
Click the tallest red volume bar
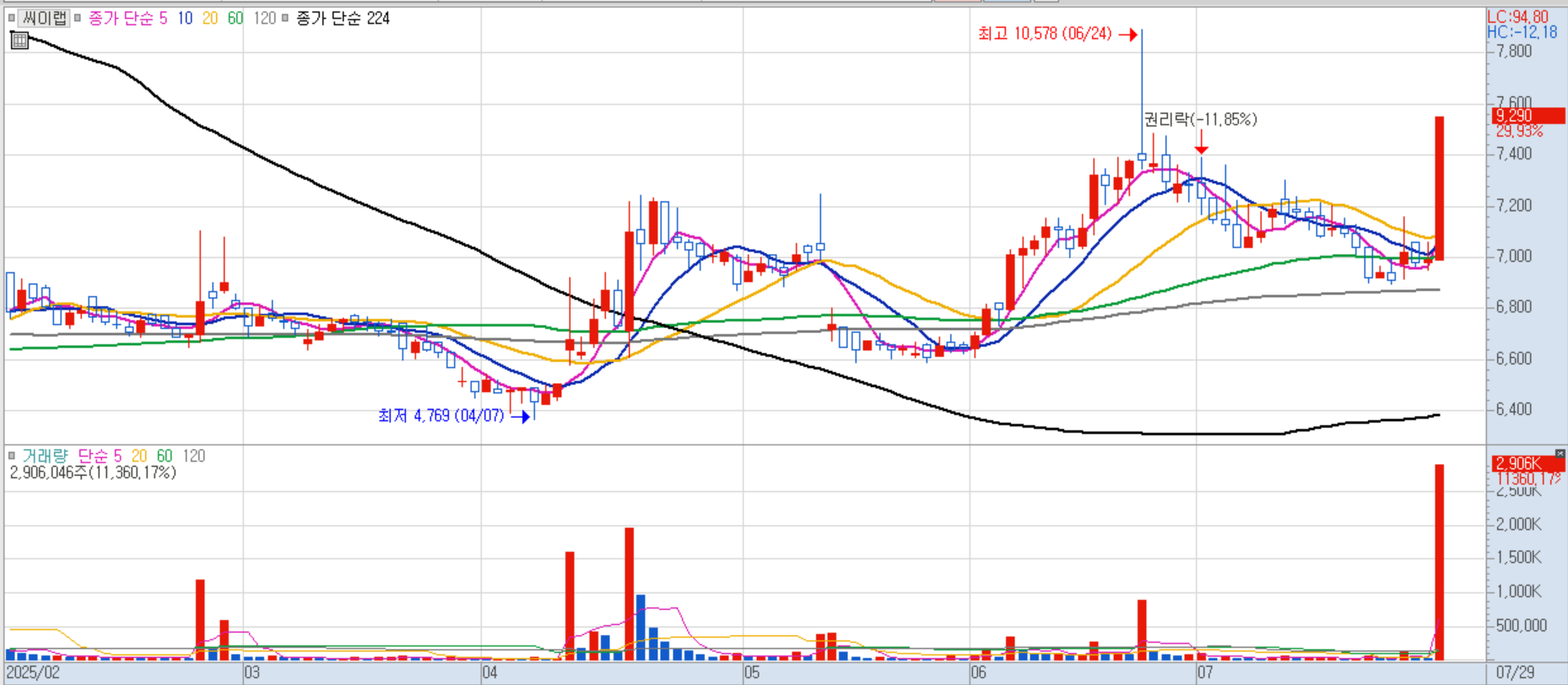(x=1440, y=562)
